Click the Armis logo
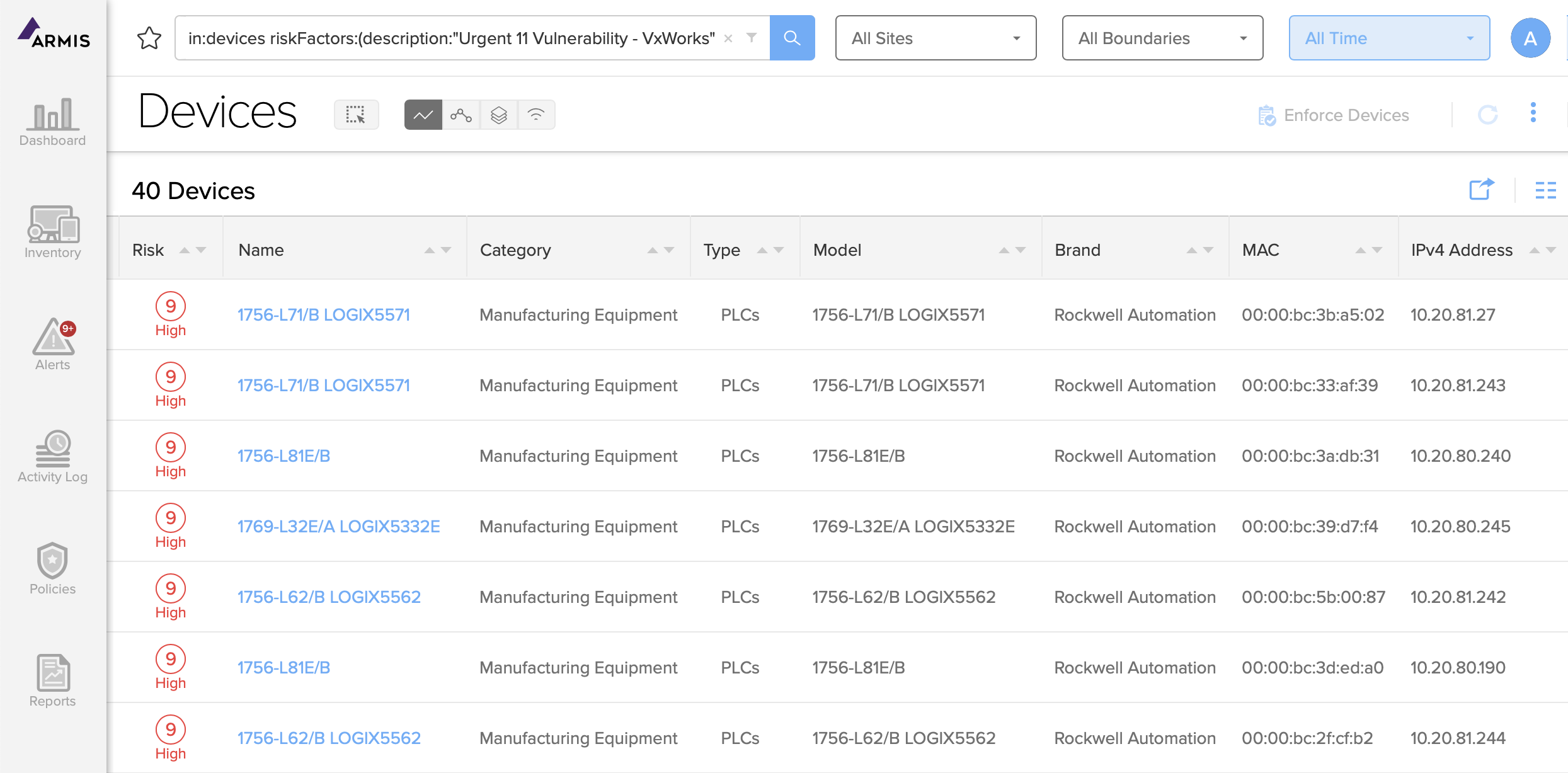This screenshot has height=773, width=1568. click(54, 33)
